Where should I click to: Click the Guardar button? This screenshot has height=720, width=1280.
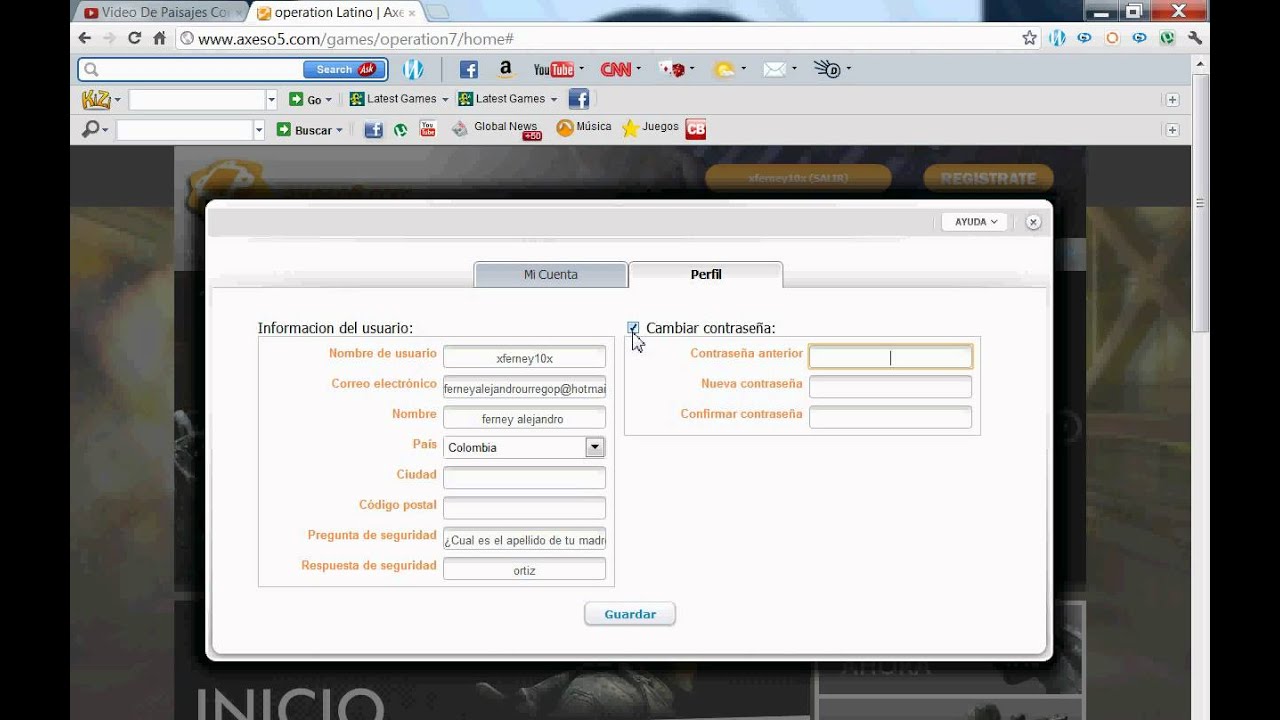[x=630, y=614]
